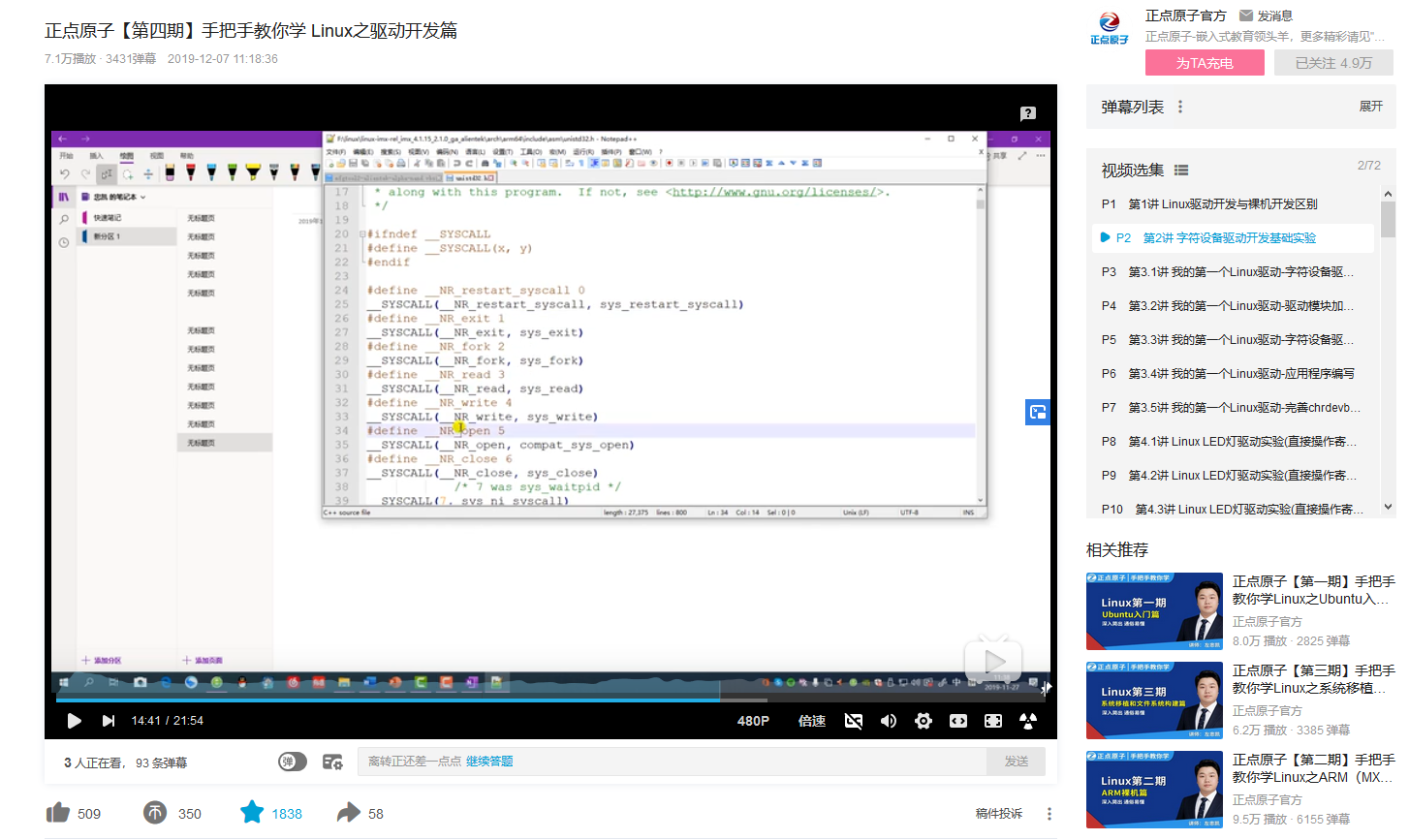Viewport: 1409px width, 840px height.
Task: Seek using the video progress bar
Action: (x=549, y=700)
